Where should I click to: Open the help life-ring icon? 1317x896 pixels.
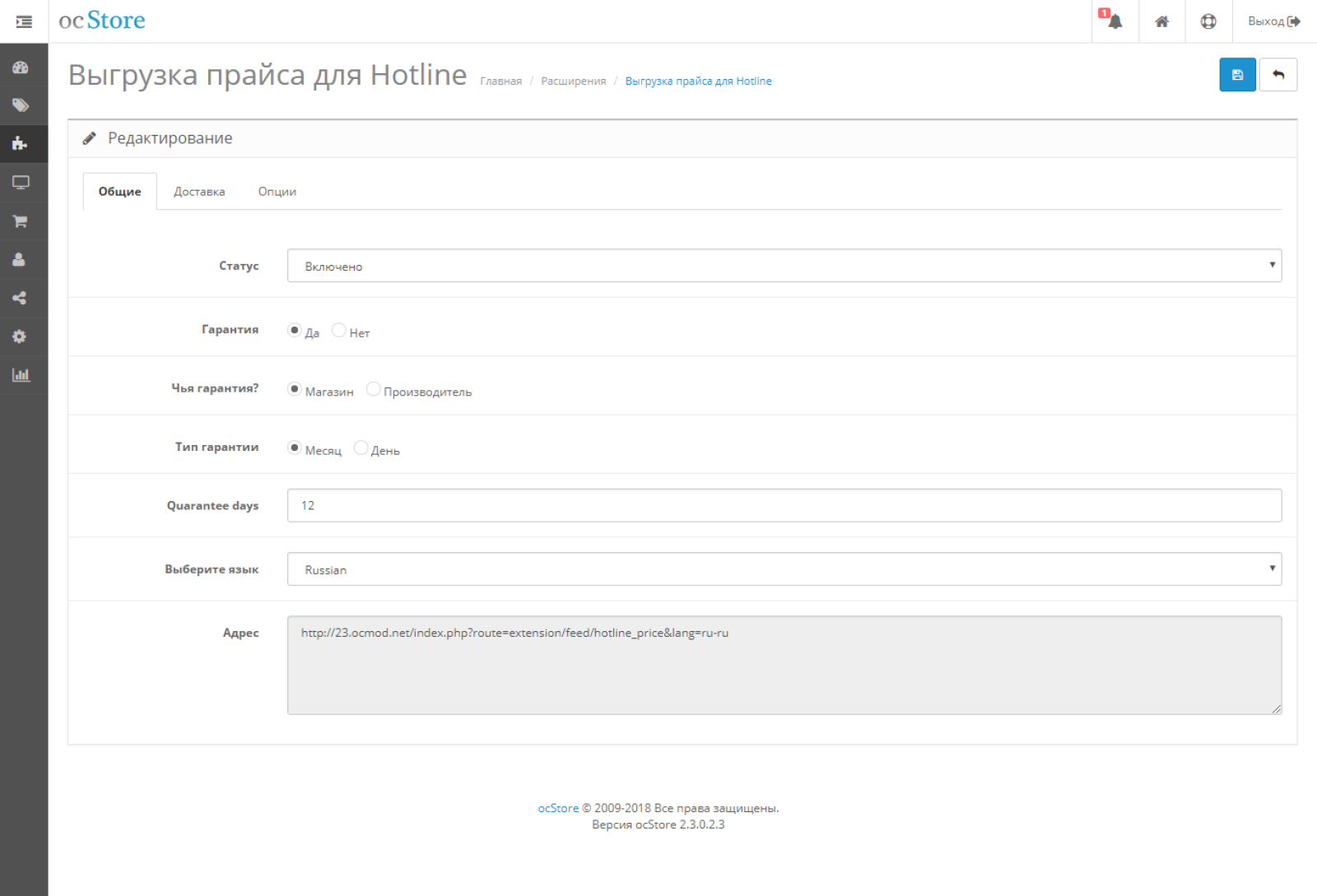(1208, 21)
